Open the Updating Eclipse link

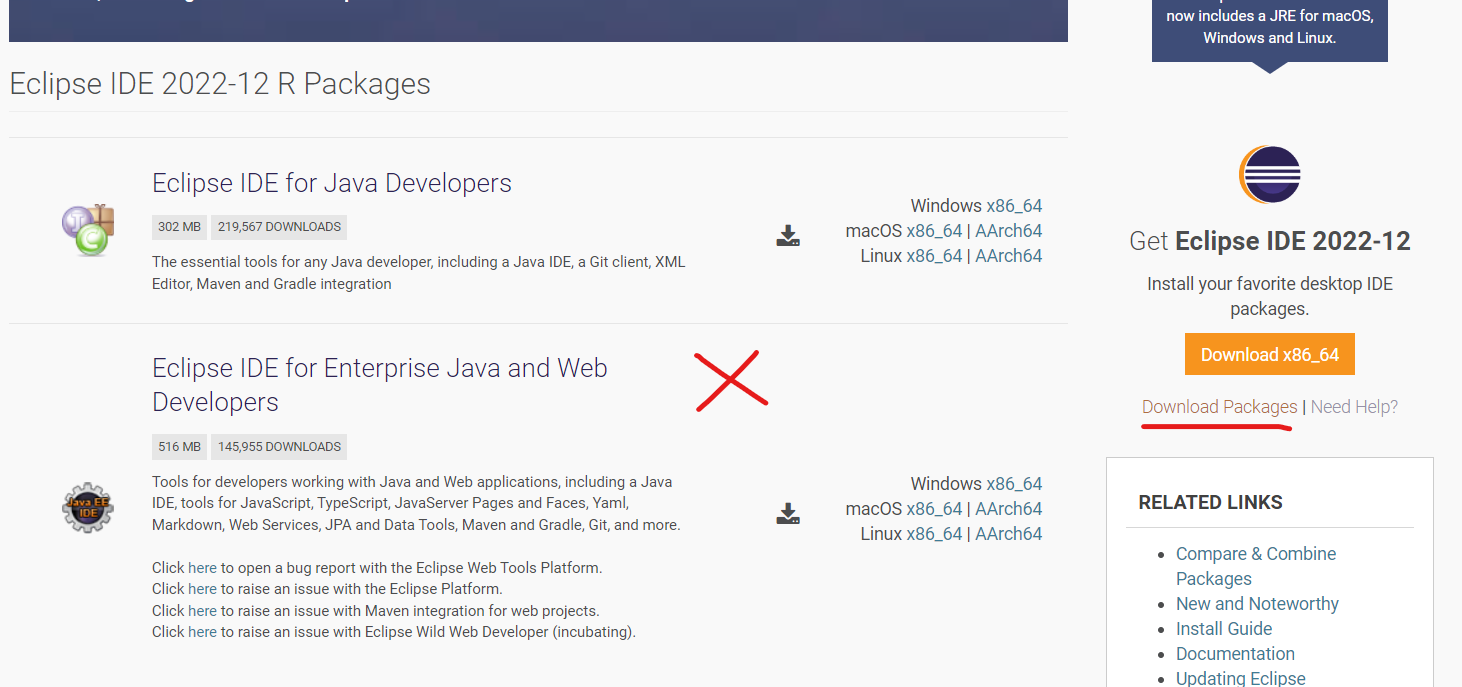click(x=1240, y=678)
